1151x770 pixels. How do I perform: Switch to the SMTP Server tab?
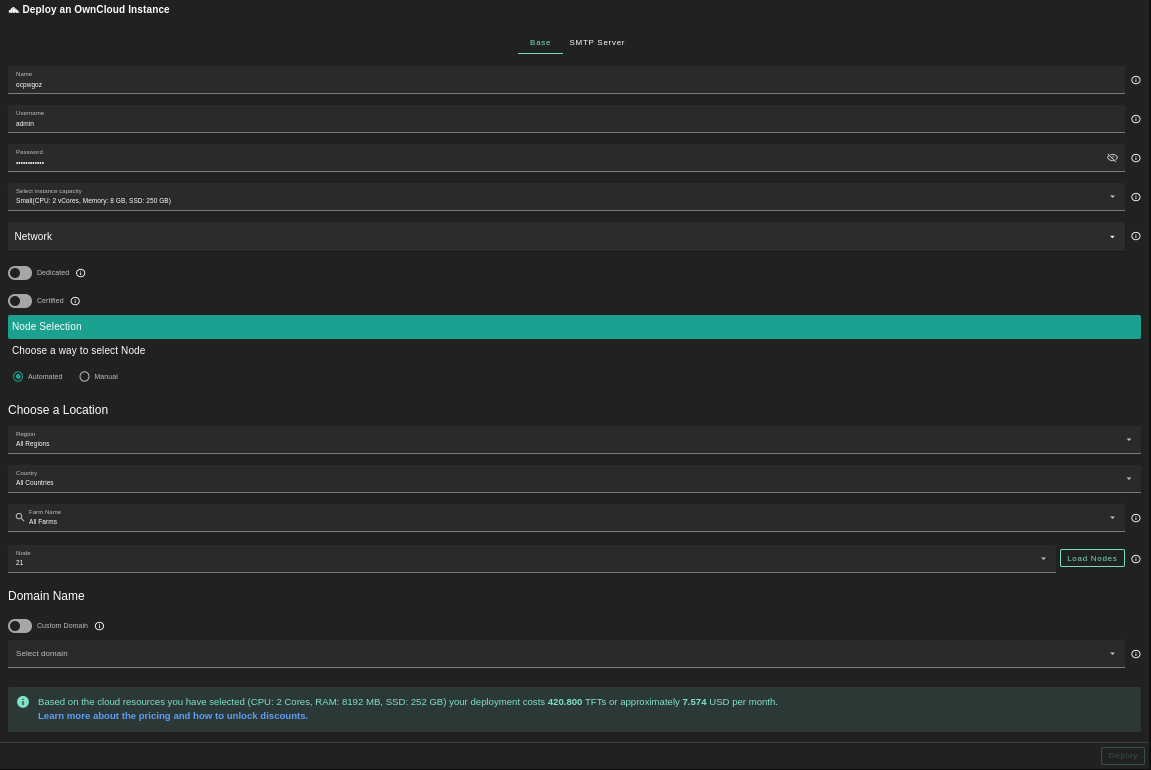click(597, 43)
